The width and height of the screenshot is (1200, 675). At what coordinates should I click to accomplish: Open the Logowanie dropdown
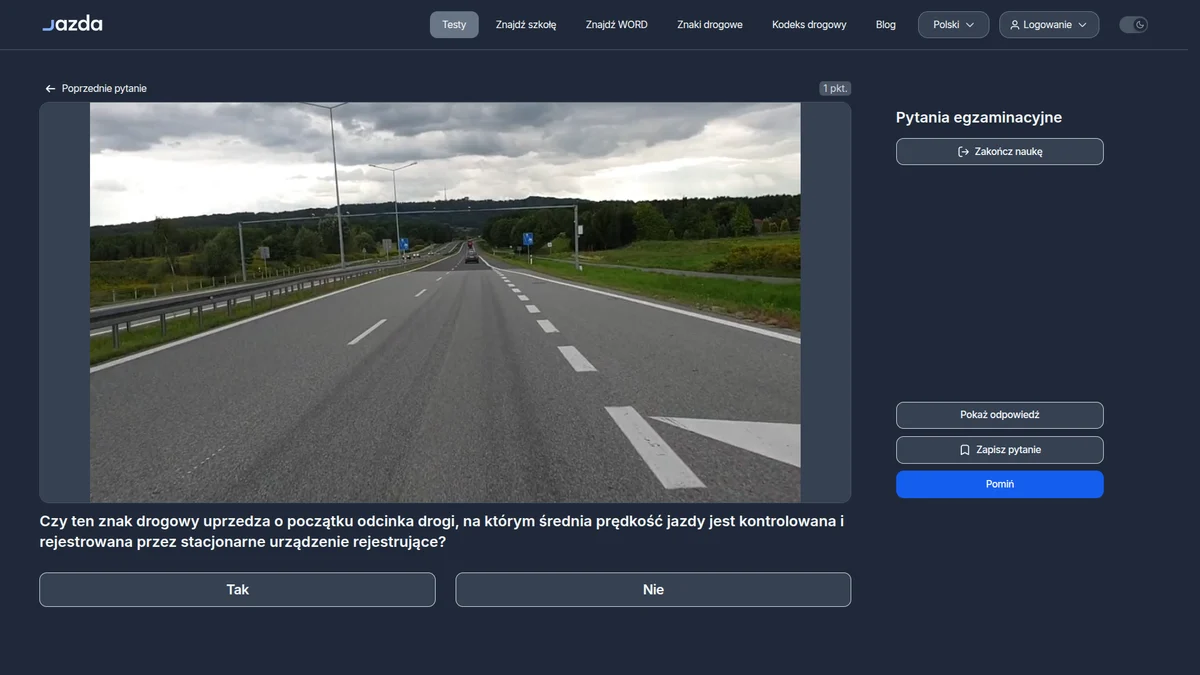click(1049, 25)
